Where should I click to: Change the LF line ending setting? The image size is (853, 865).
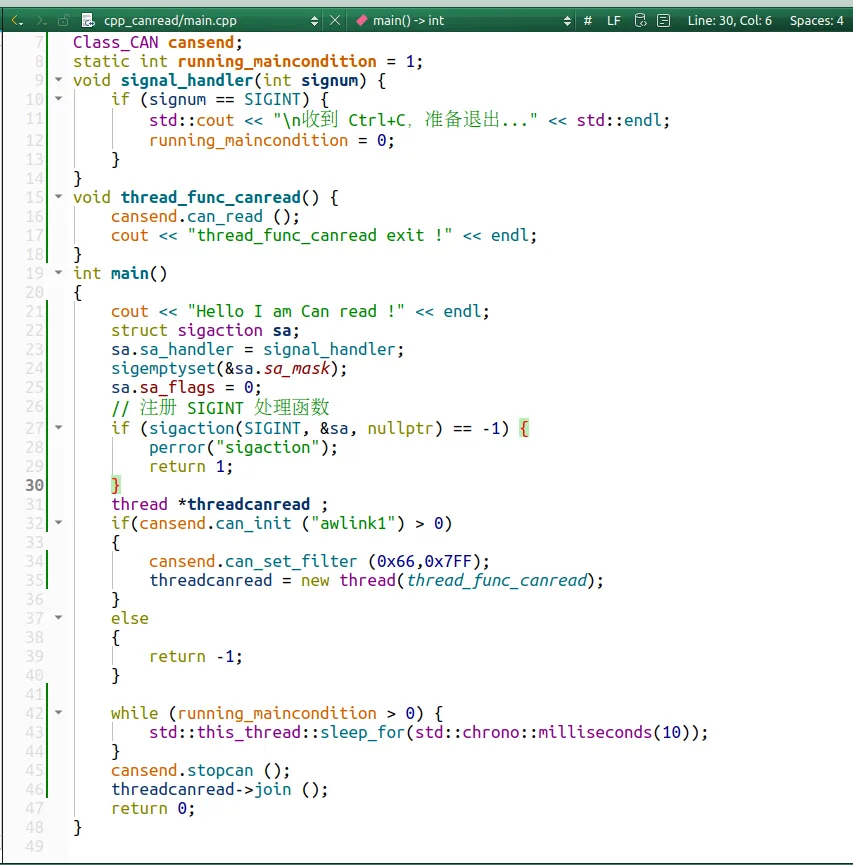[x=614, y=21]
